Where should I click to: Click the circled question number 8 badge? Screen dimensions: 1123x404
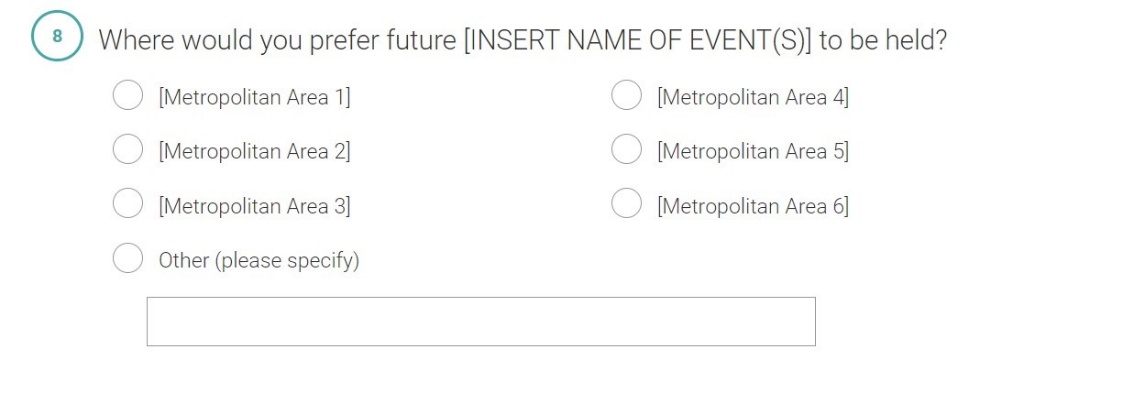56,40
